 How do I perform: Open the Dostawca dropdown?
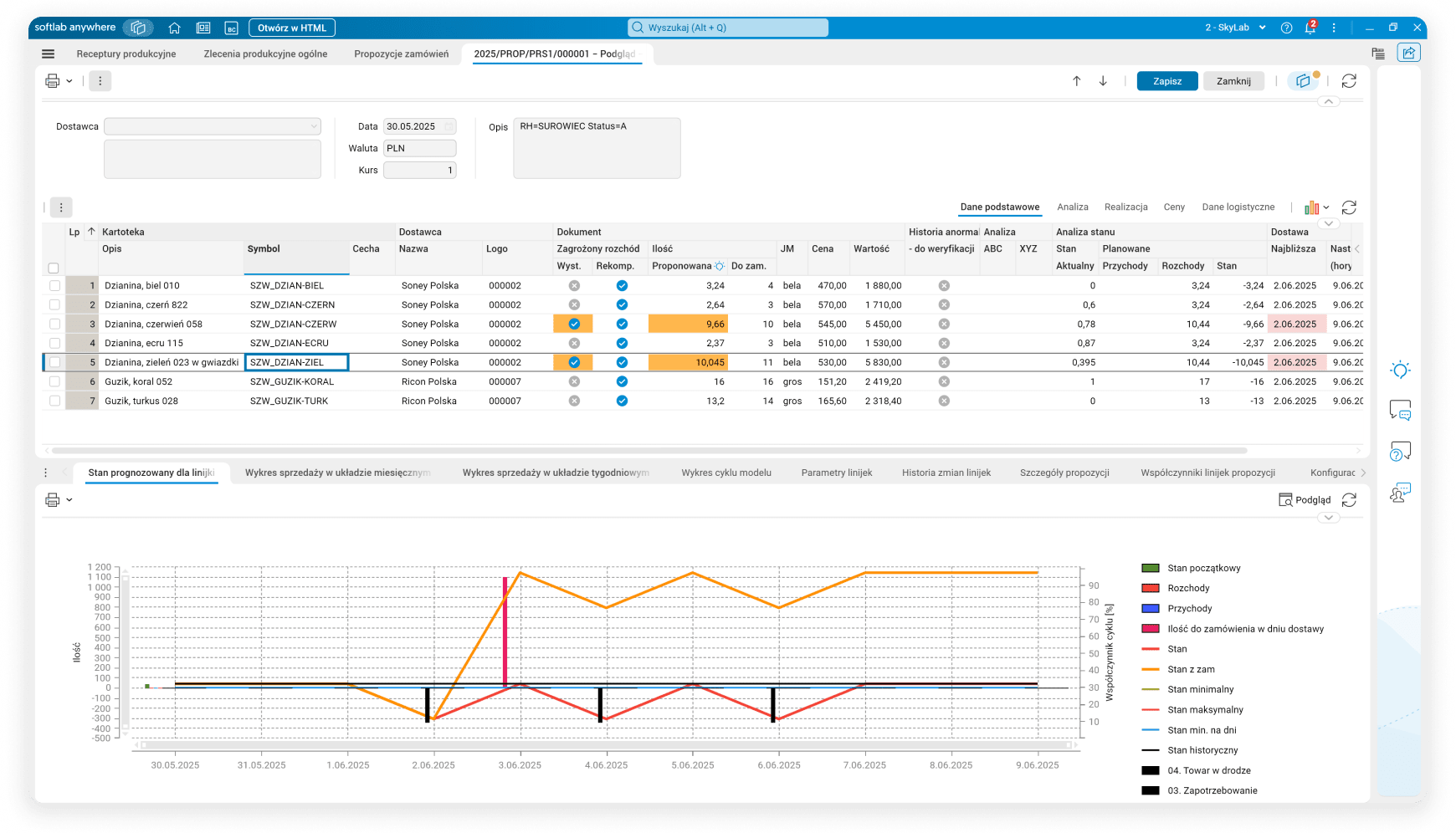[314, 126]
